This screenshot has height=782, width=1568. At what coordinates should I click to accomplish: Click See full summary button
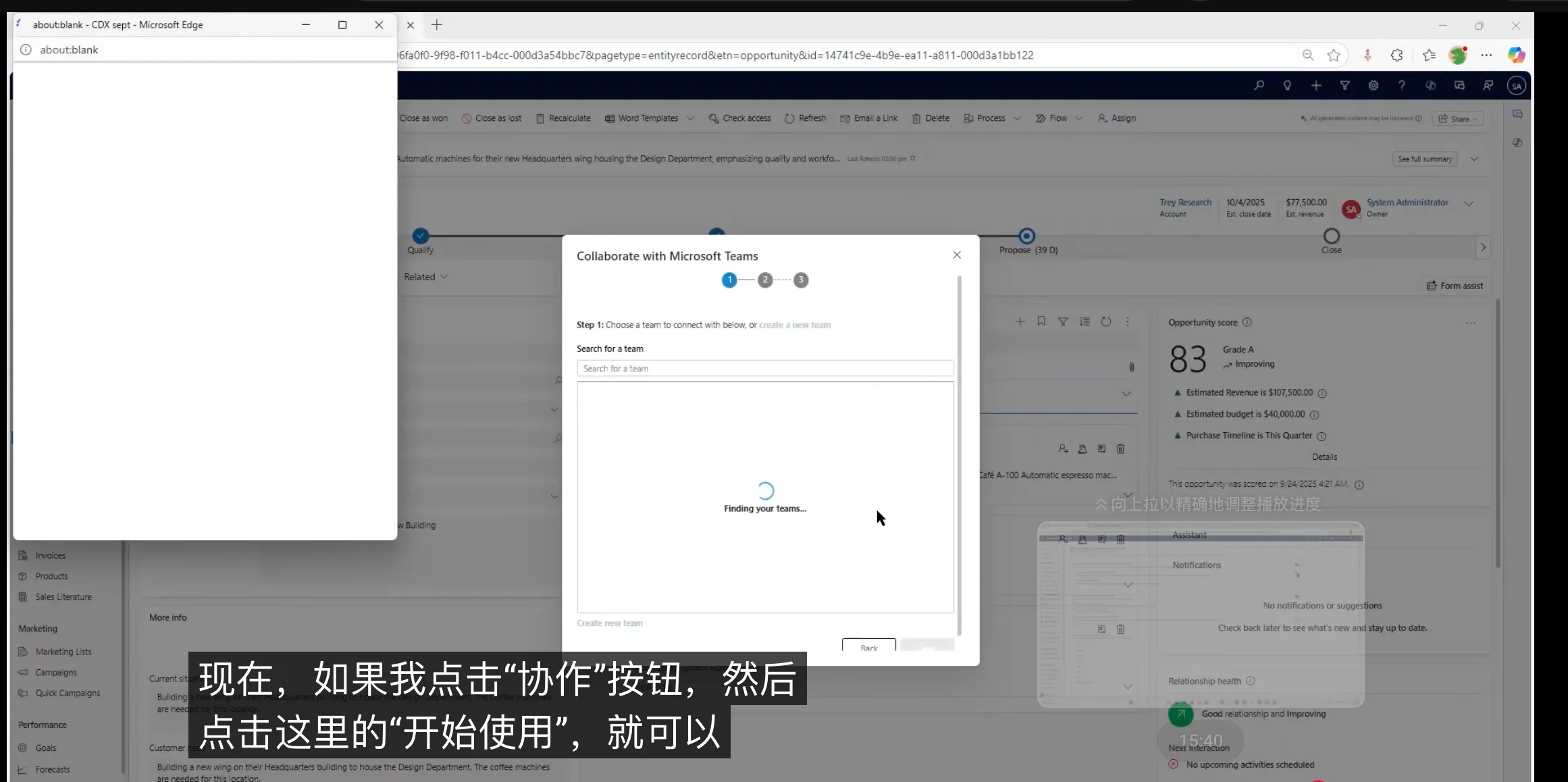[x=1425, y=159]
